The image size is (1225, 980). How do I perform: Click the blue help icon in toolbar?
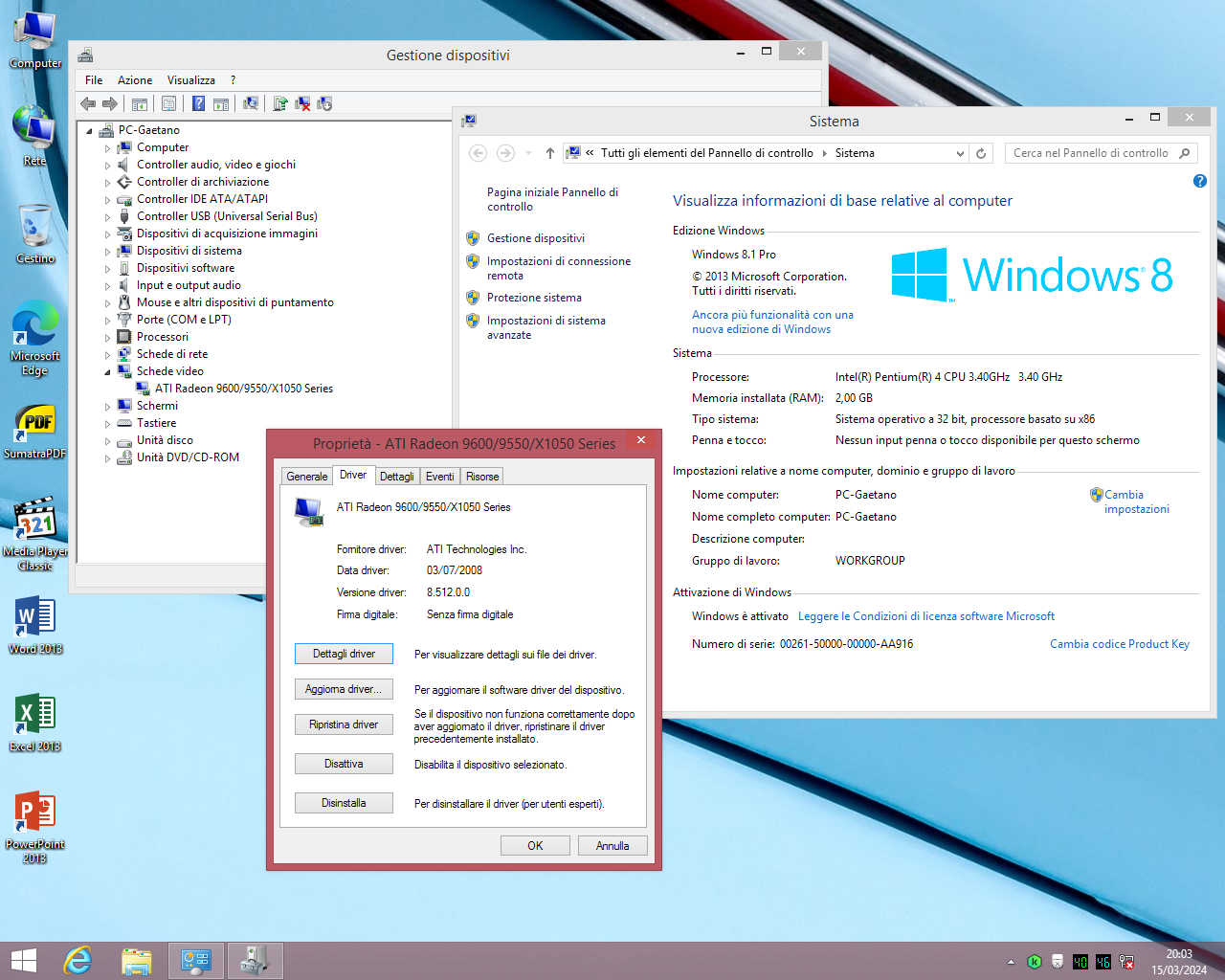198,103
